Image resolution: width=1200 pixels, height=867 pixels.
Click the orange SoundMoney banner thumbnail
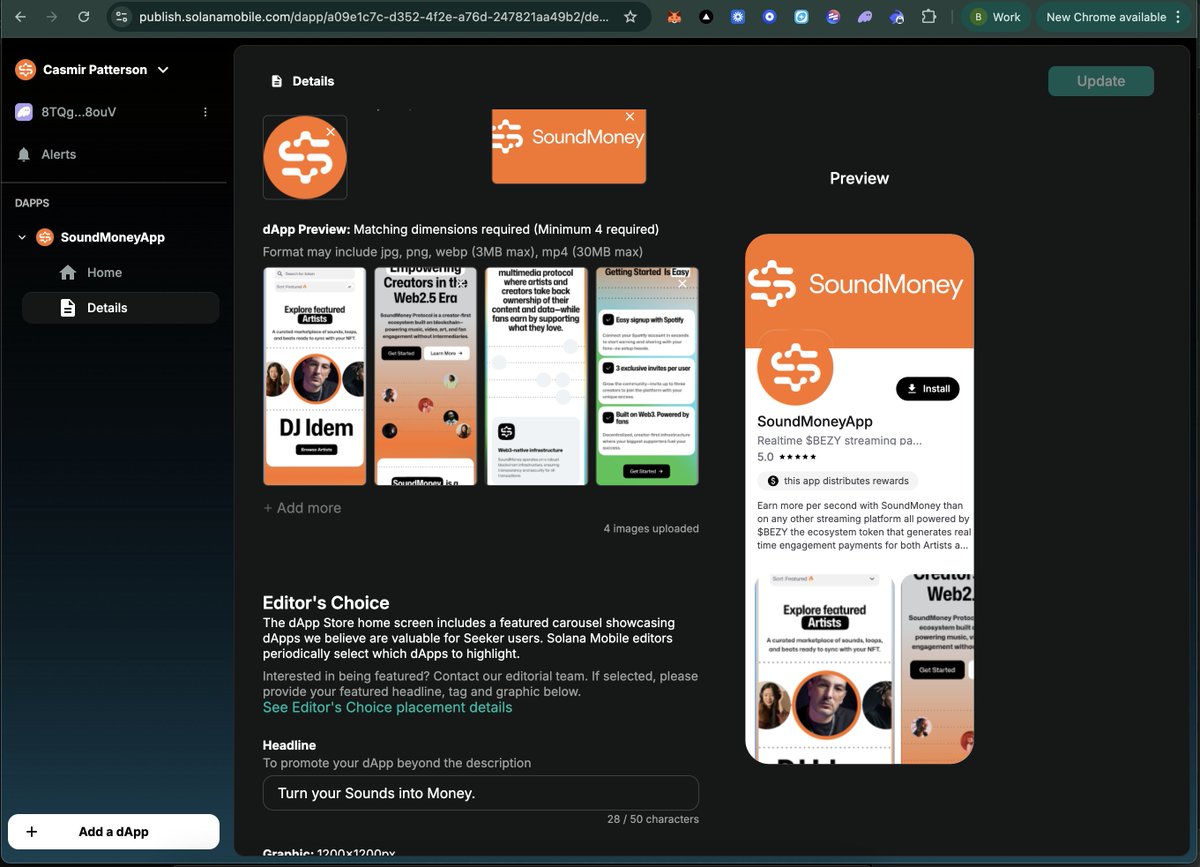(568, 147)
